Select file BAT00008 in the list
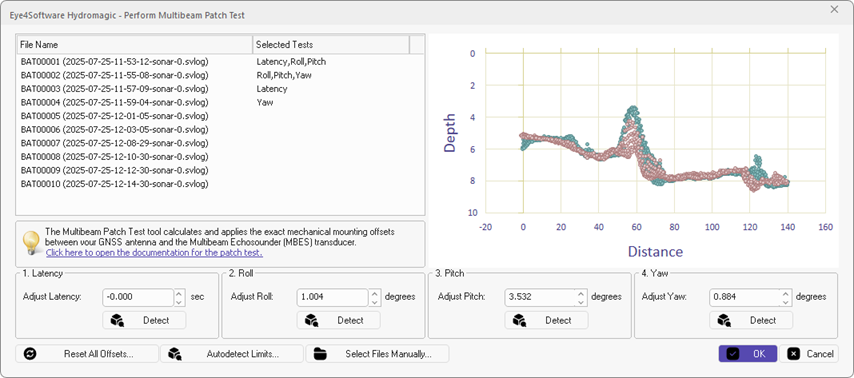This screenshot has width=854, height=378. [114, 157]
